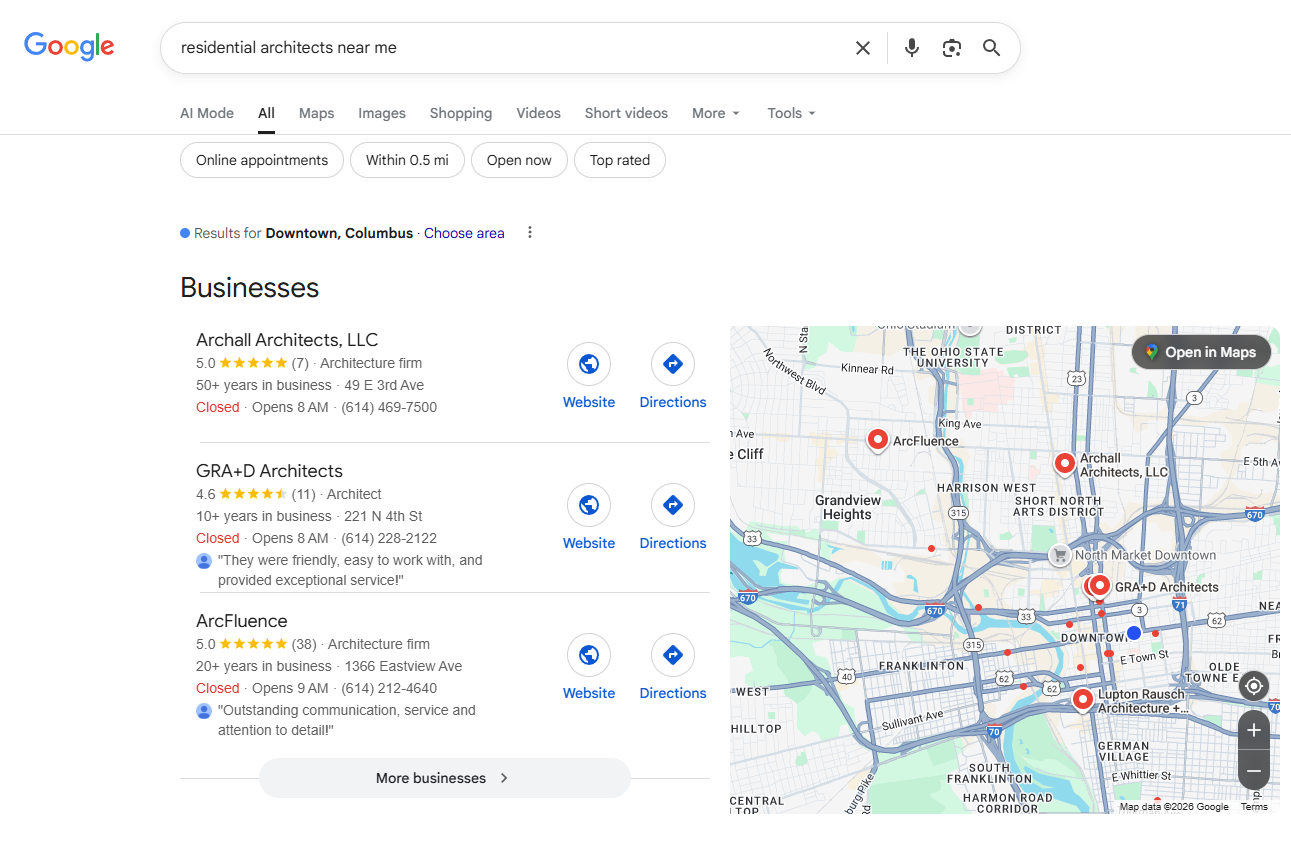Switch to the AI Mode tab
This screenshot has height=844, width=1291.
point(207,113)
